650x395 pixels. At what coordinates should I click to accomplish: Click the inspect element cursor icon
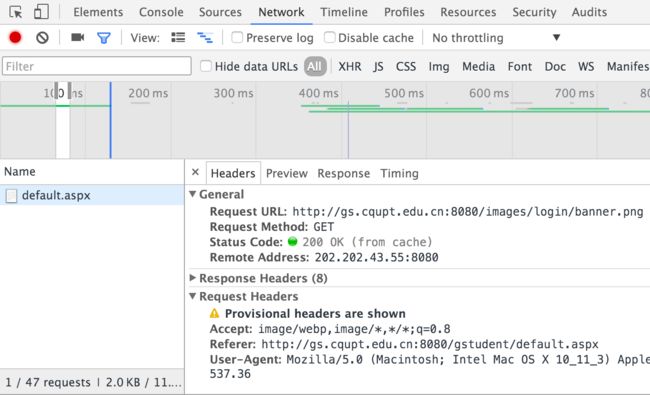[15, 12]
